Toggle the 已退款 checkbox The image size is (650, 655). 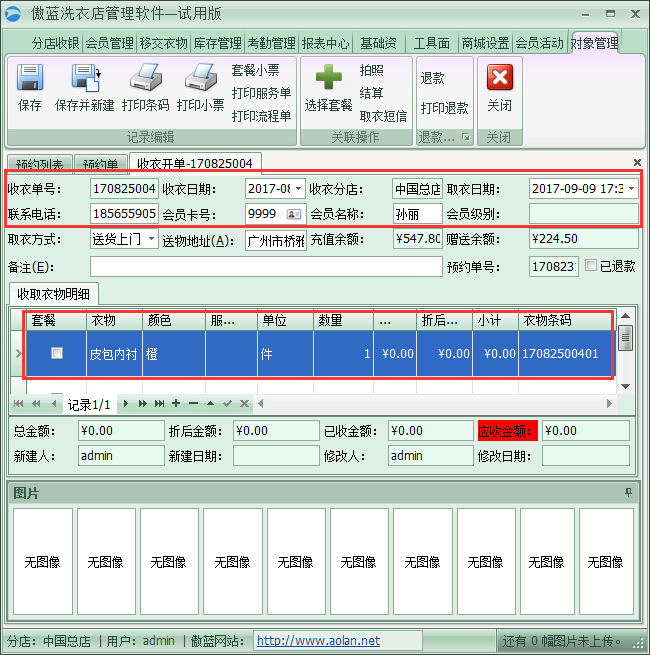[x=591, y=266]
